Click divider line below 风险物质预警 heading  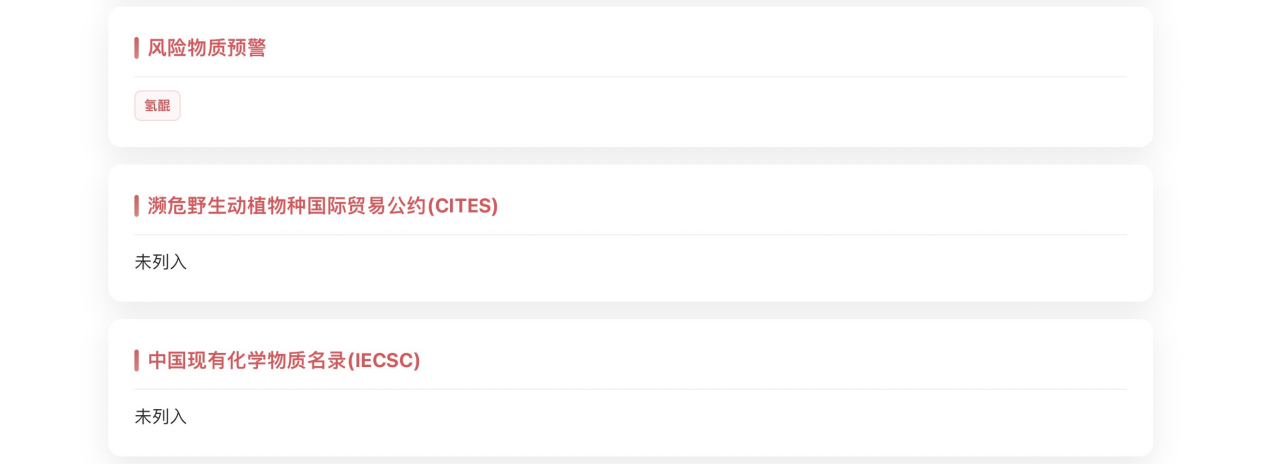[630, 77]
